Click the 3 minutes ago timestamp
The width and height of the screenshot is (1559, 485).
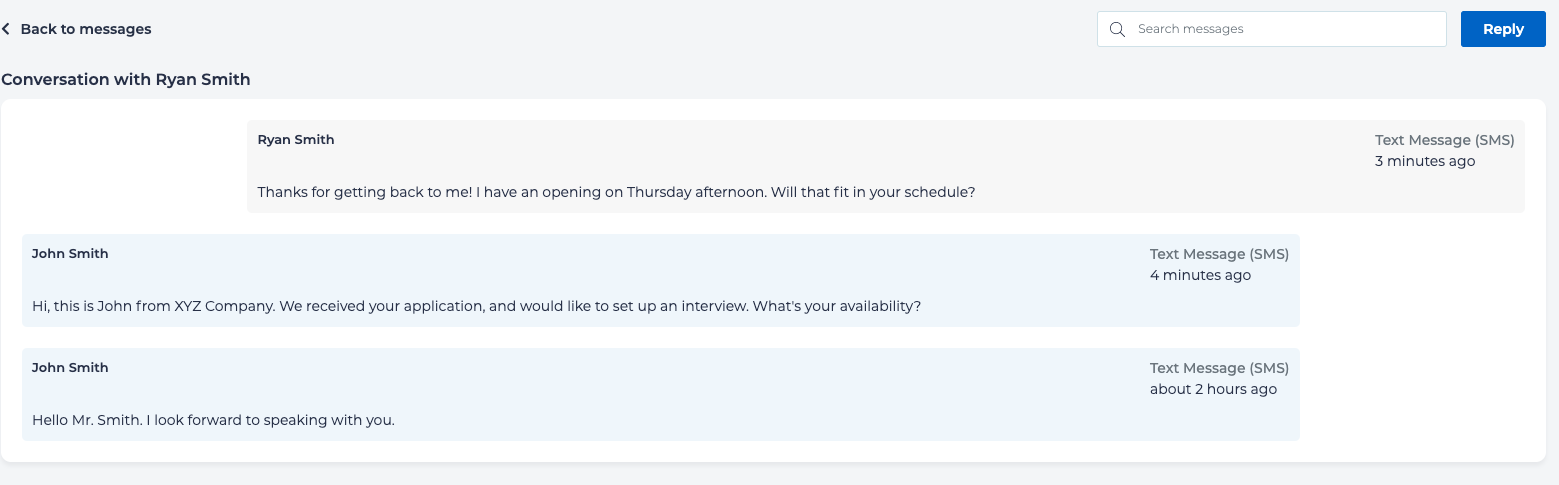[x=1424, y=161]
